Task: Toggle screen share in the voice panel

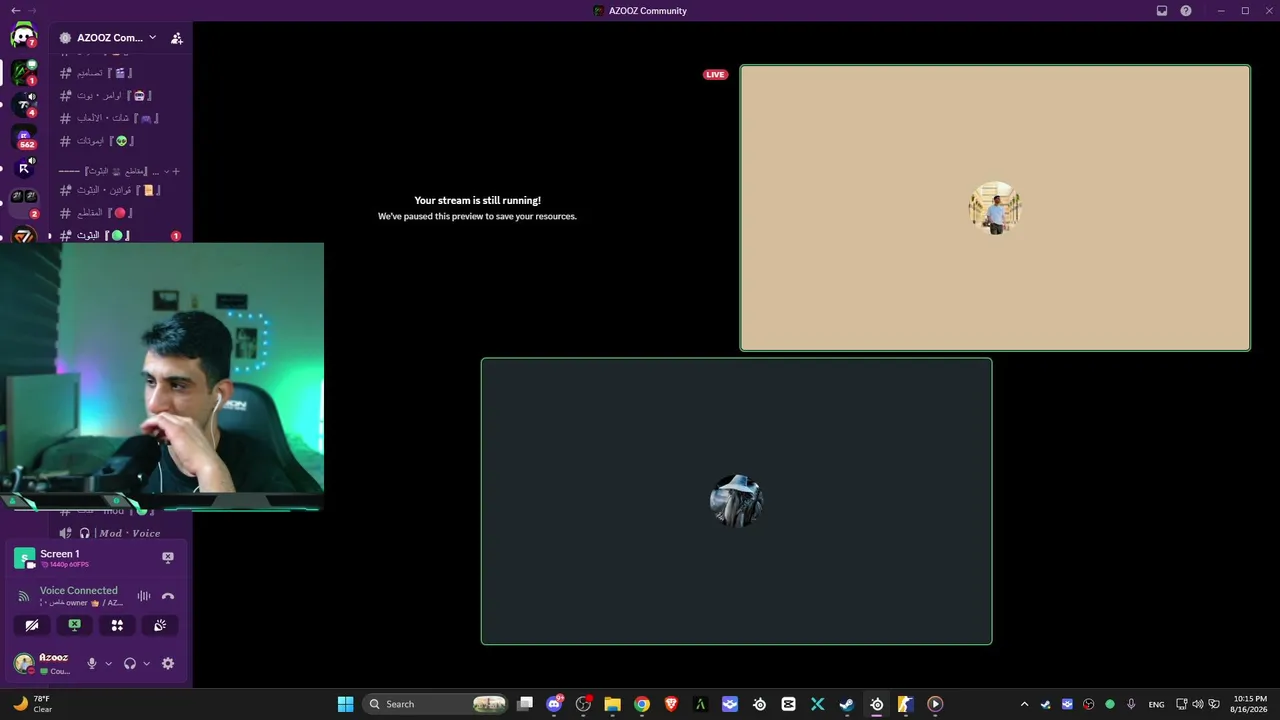Action: [x=74, y=625]
